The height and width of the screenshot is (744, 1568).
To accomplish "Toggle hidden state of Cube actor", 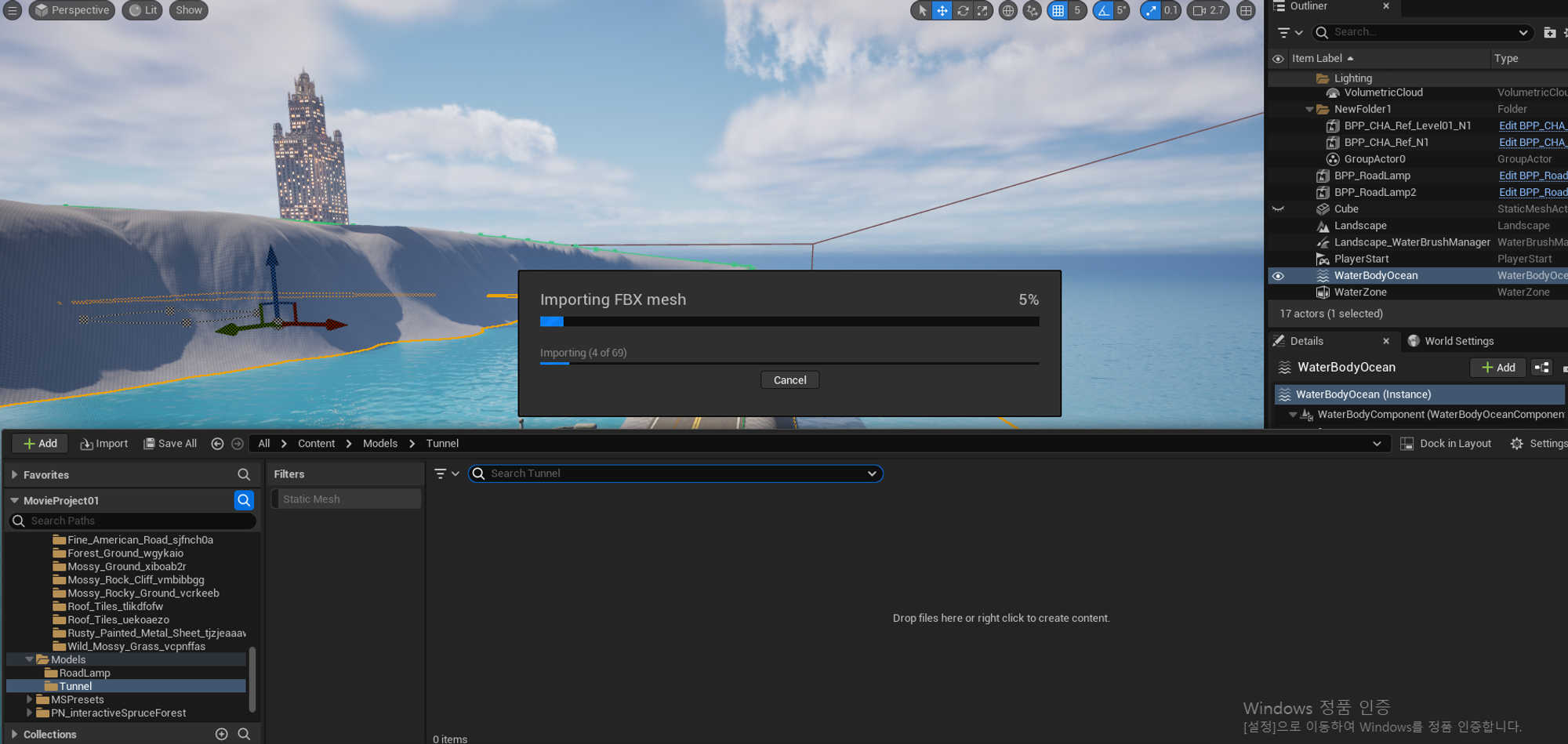I will [1278, 209].
